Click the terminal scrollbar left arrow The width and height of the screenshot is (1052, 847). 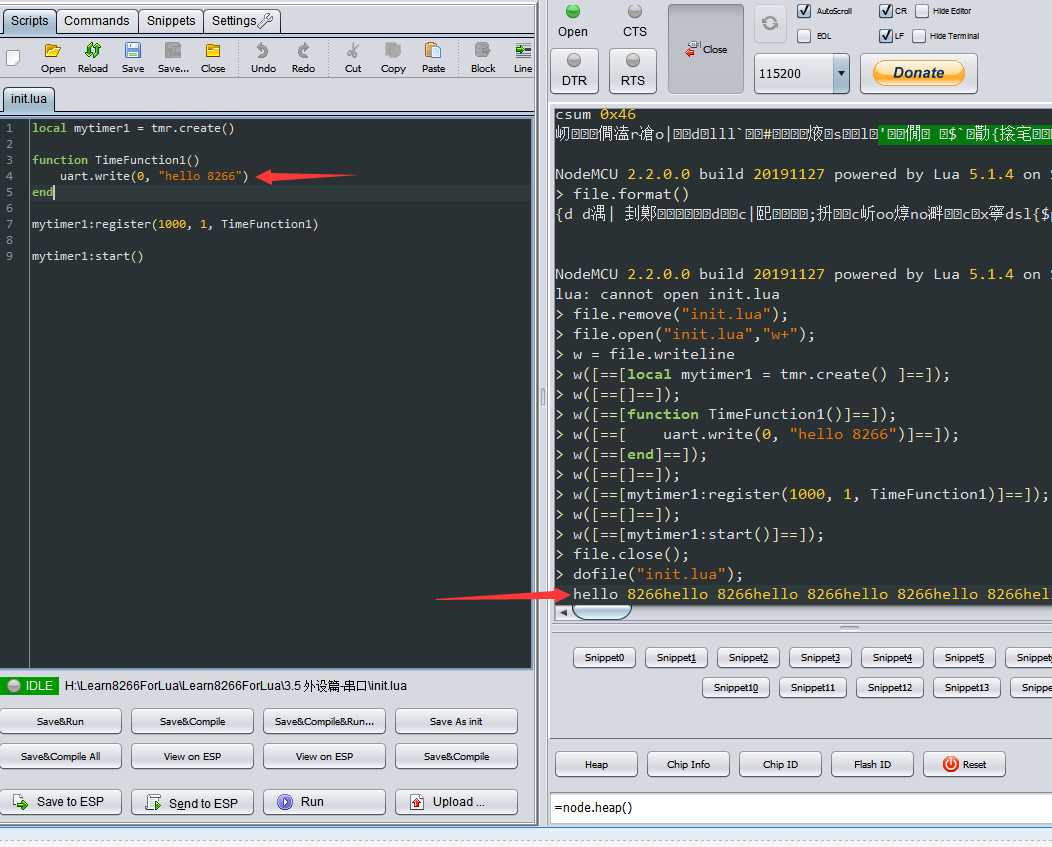[563, 612]
